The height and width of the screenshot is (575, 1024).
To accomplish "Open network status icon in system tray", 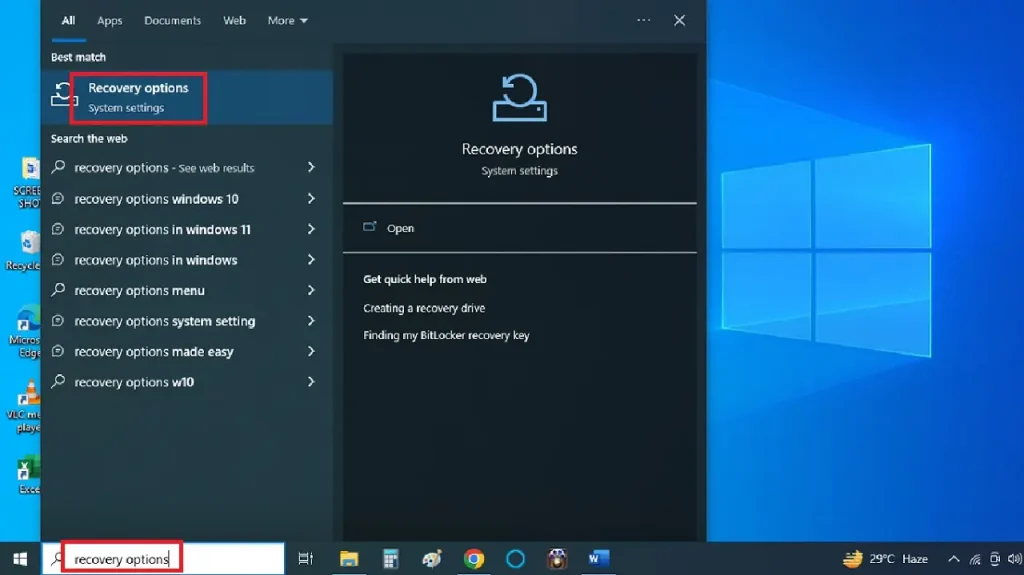I will coord(975,559).
